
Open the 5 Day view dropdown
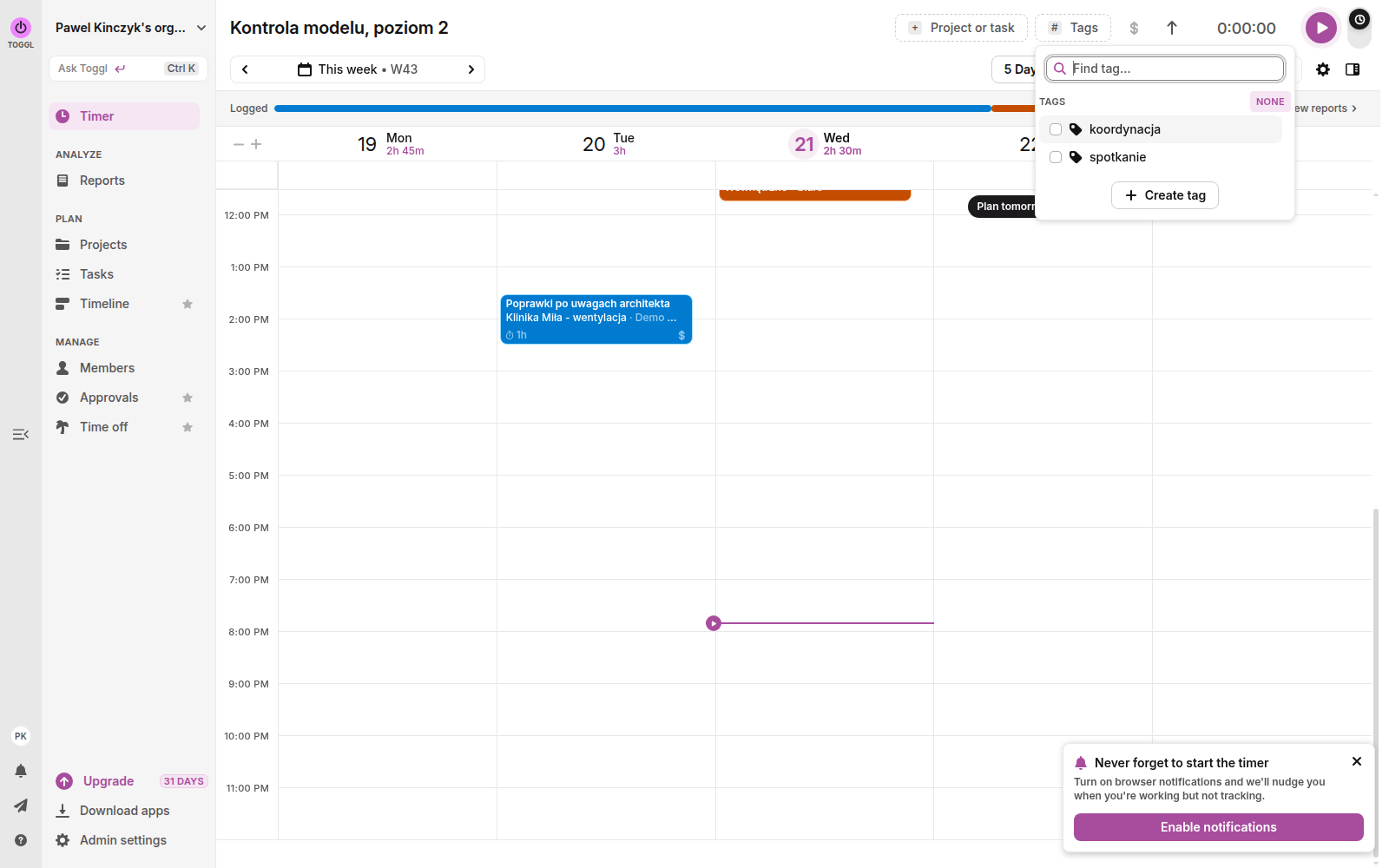[x=1015, y=69]
